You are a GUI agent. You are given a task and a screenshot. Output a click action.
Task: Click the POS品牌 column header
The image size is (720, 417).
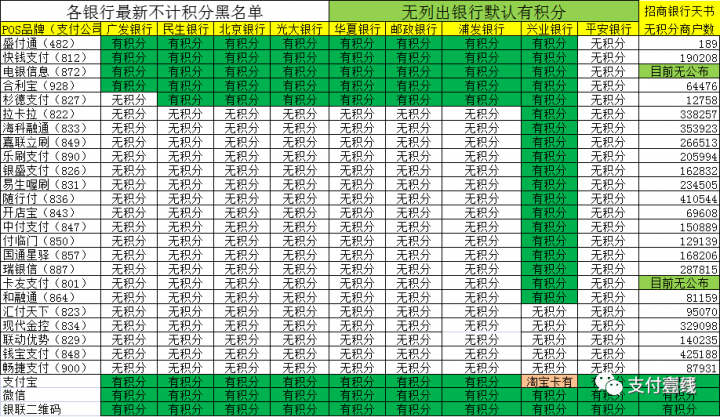click(x=51, y=29)
